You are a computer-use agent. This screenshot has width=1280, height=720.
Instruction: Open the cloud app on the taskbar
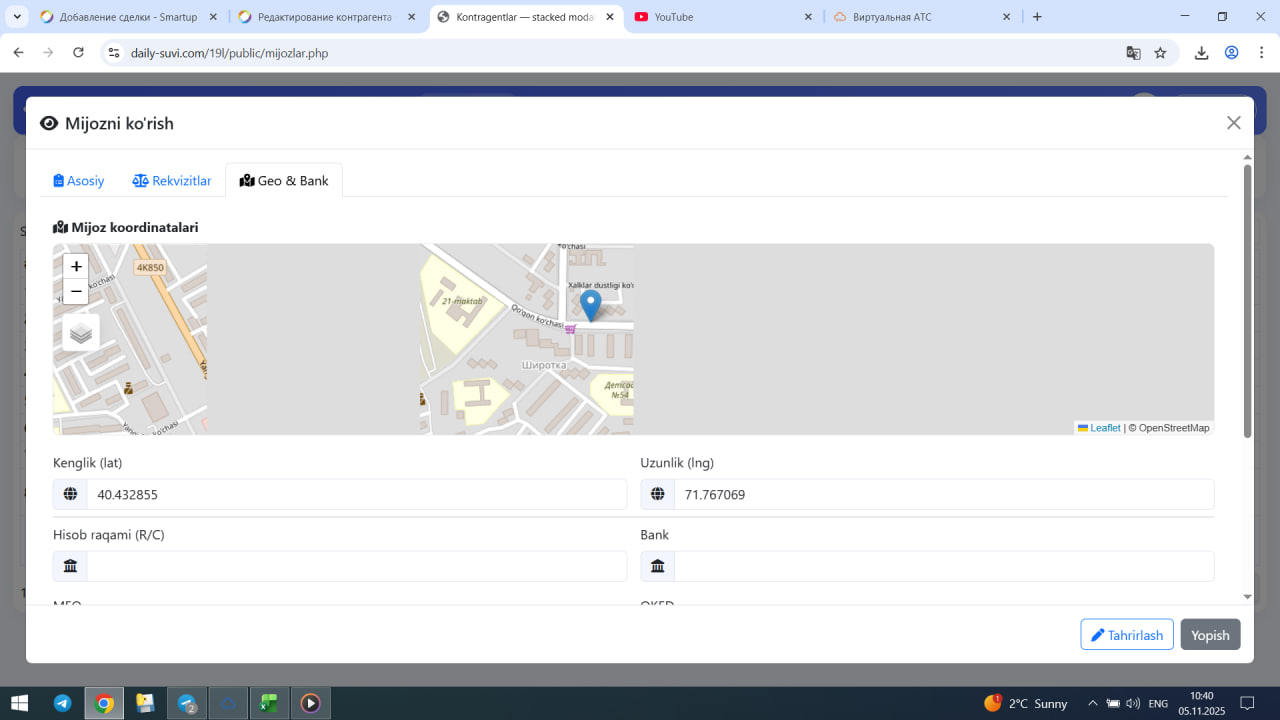click(228, 703)
